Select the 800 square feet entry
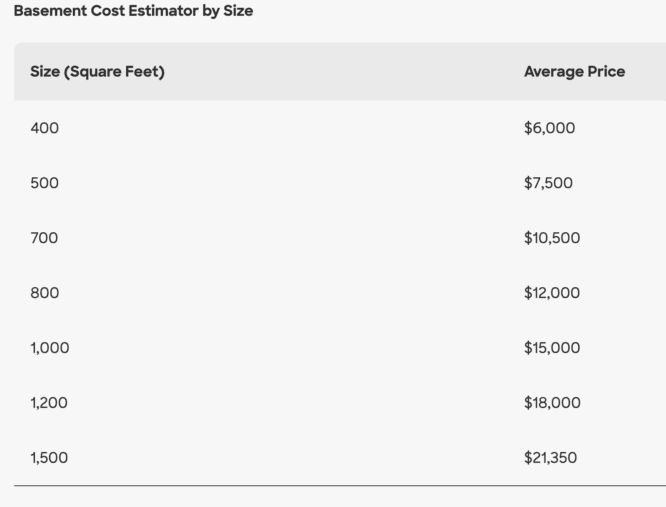 (x=45, y=293)
